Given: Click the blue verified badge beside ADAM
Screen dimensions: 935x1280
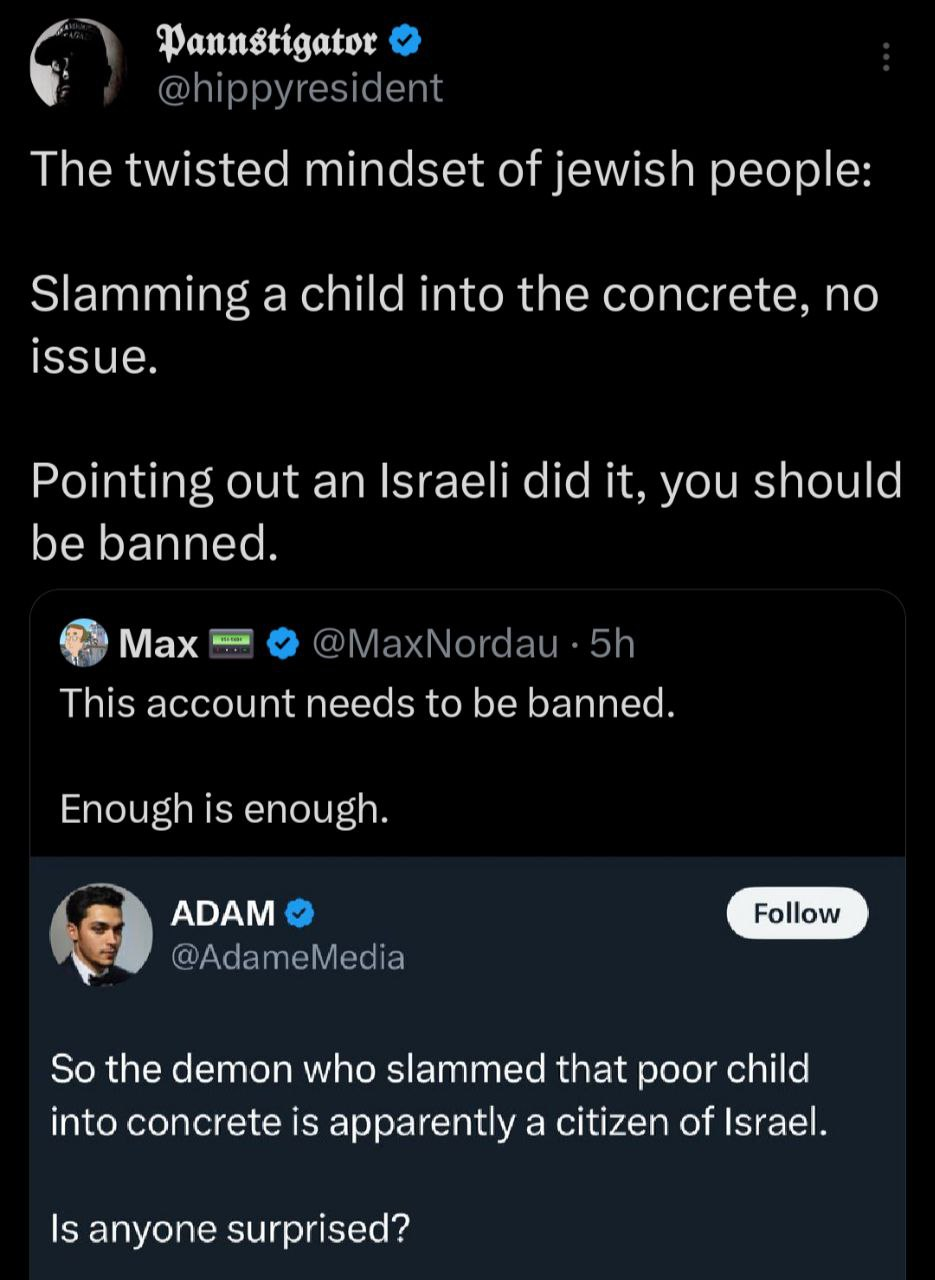Looking at the screenshot, I should point(302,912).
